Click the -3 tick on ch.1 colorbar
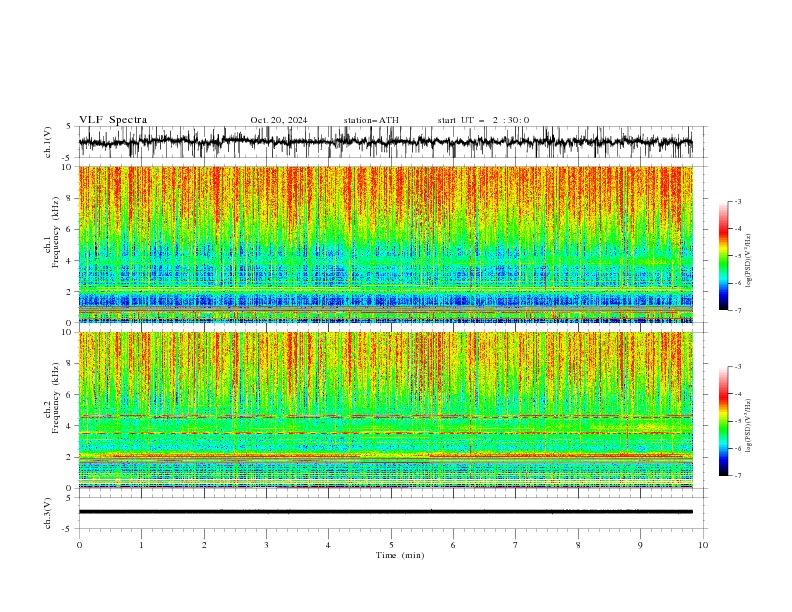 738,201
